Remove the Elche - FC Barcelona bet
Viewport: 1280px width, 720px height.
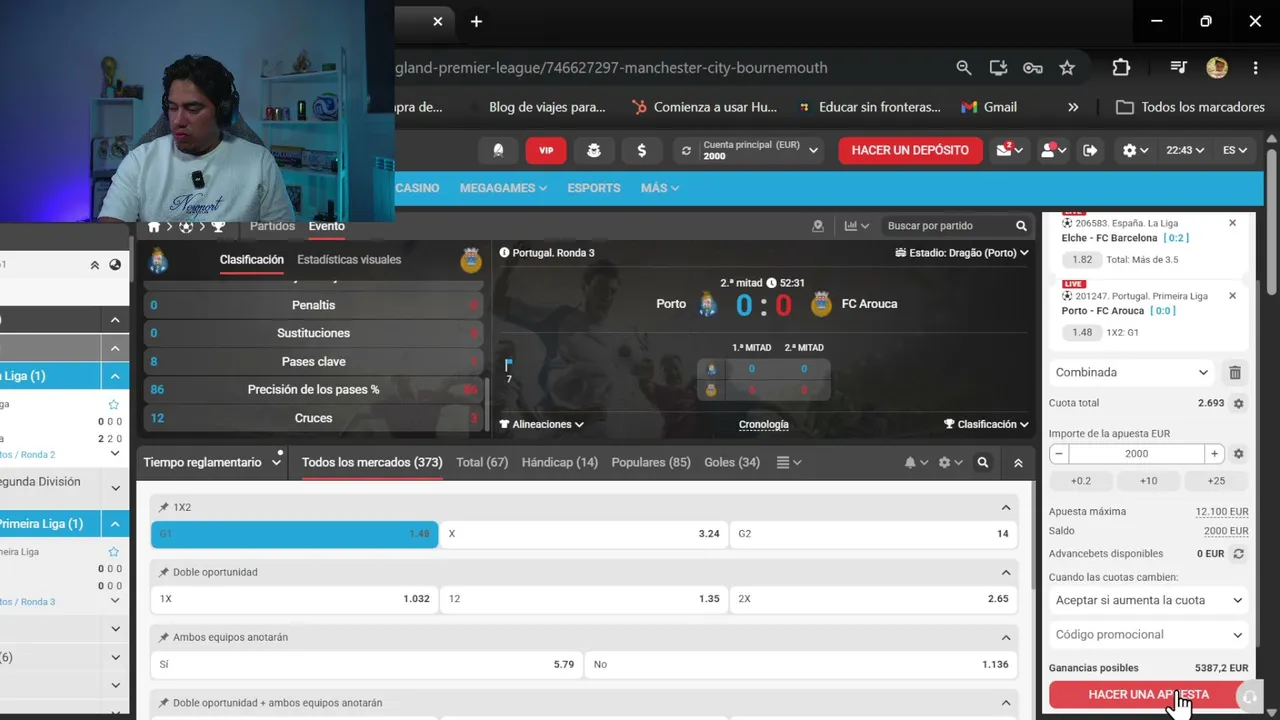[1232, 223]
